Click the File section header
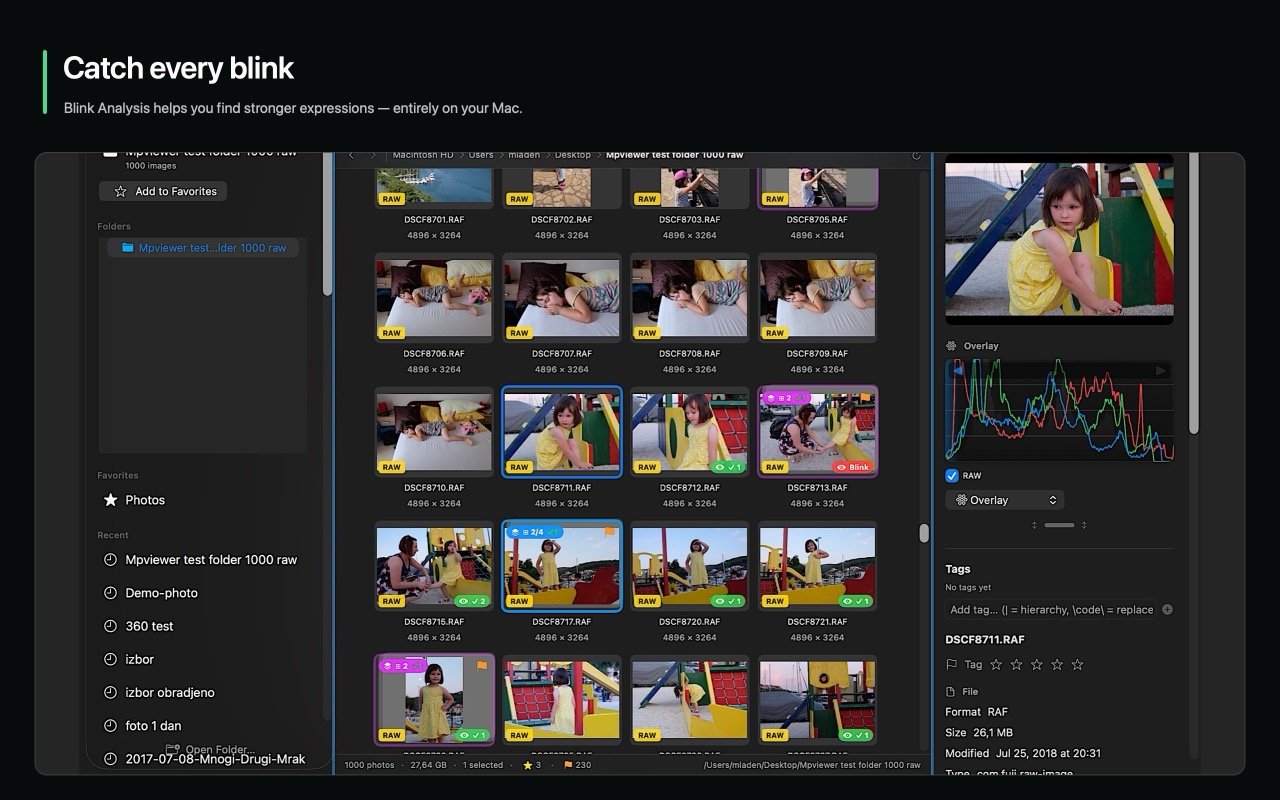Viewport: 1280px width, 800px height. [x=962, y=691]
